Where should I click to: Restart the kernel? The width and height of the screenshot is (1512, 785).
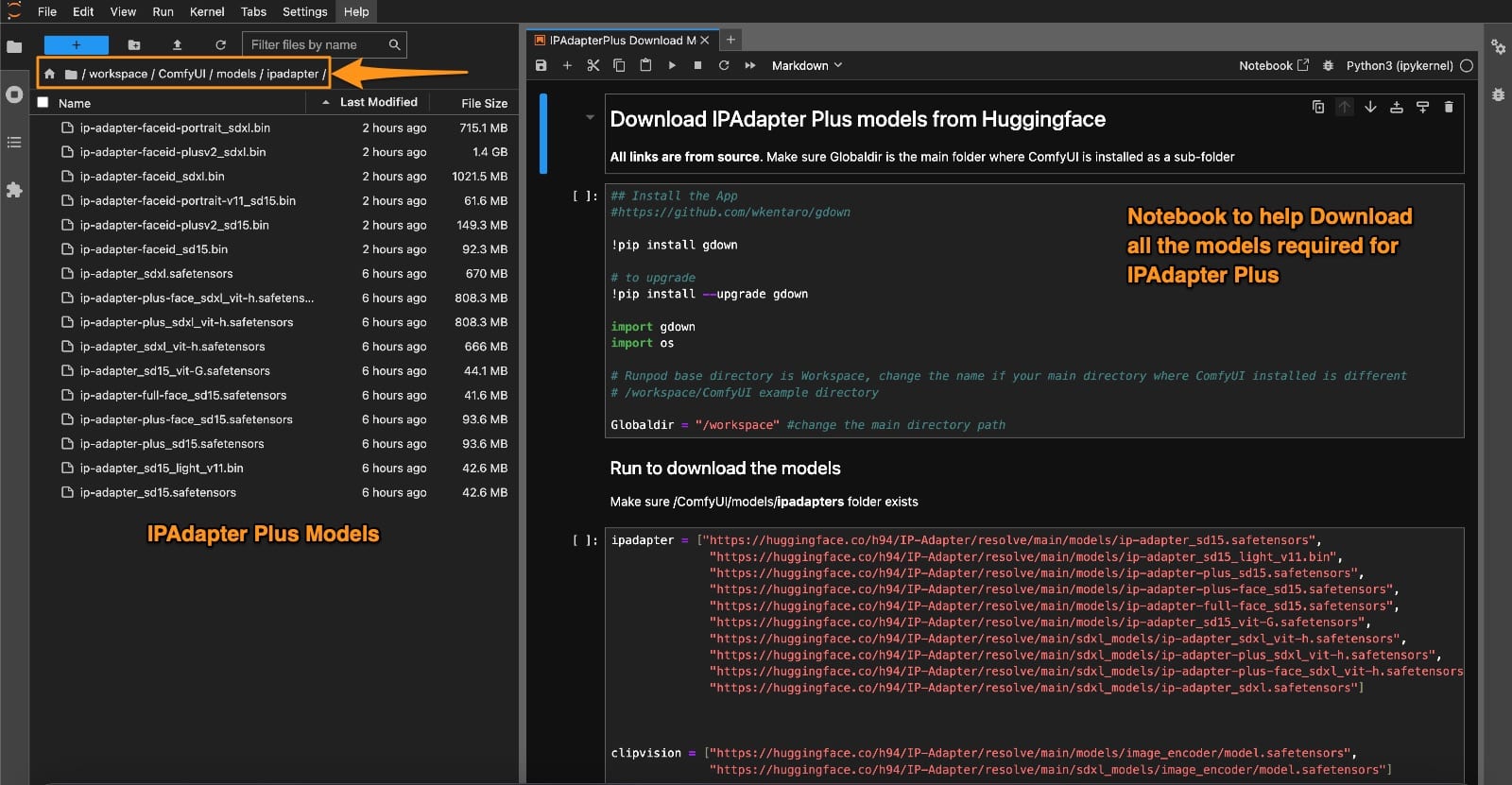pyautogui.click(x=724, y=65)
